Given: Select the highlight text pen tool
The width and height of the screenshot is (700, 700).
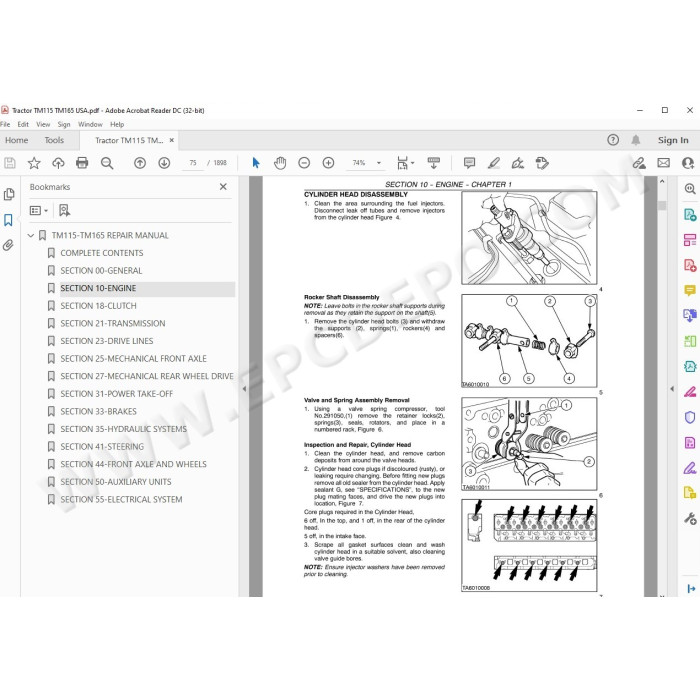Looking at the screenshot, I should [493, 163].
